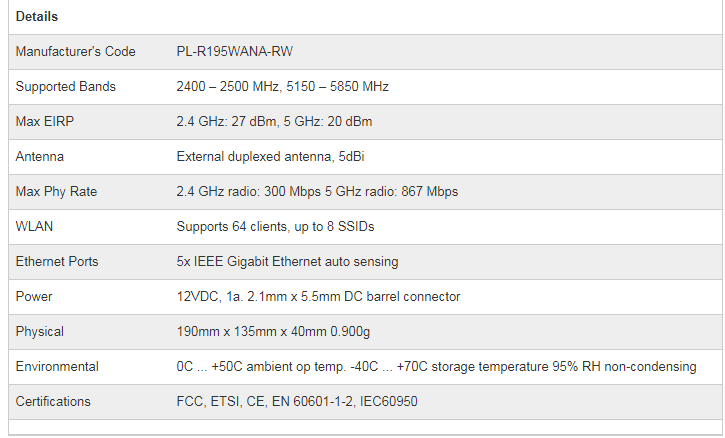Click the Environmental row label
This screenshot has height=438, width=725.
click(x=57, y=367)
